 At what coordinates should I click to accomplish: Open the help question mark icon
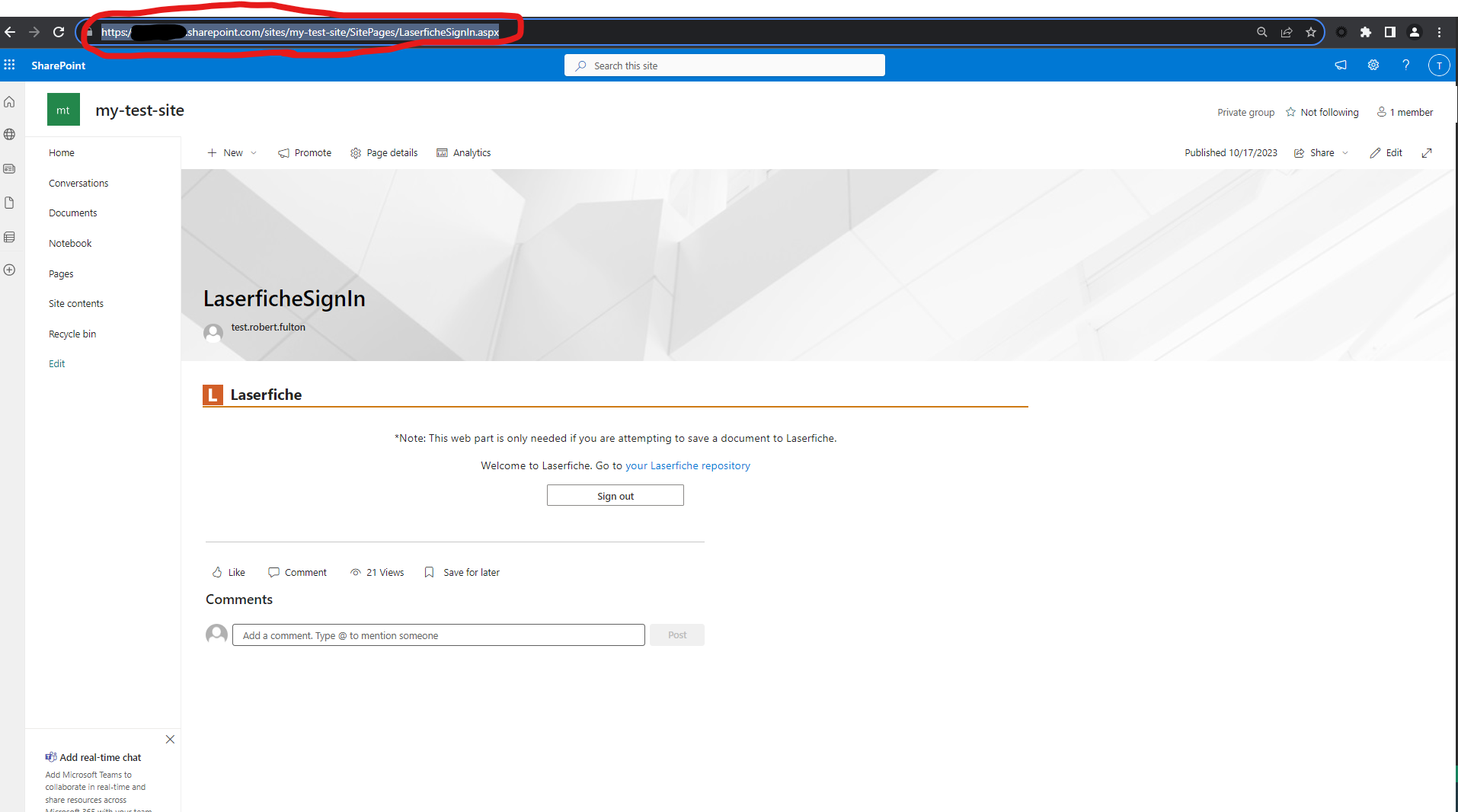click(x=1405, y=66)
